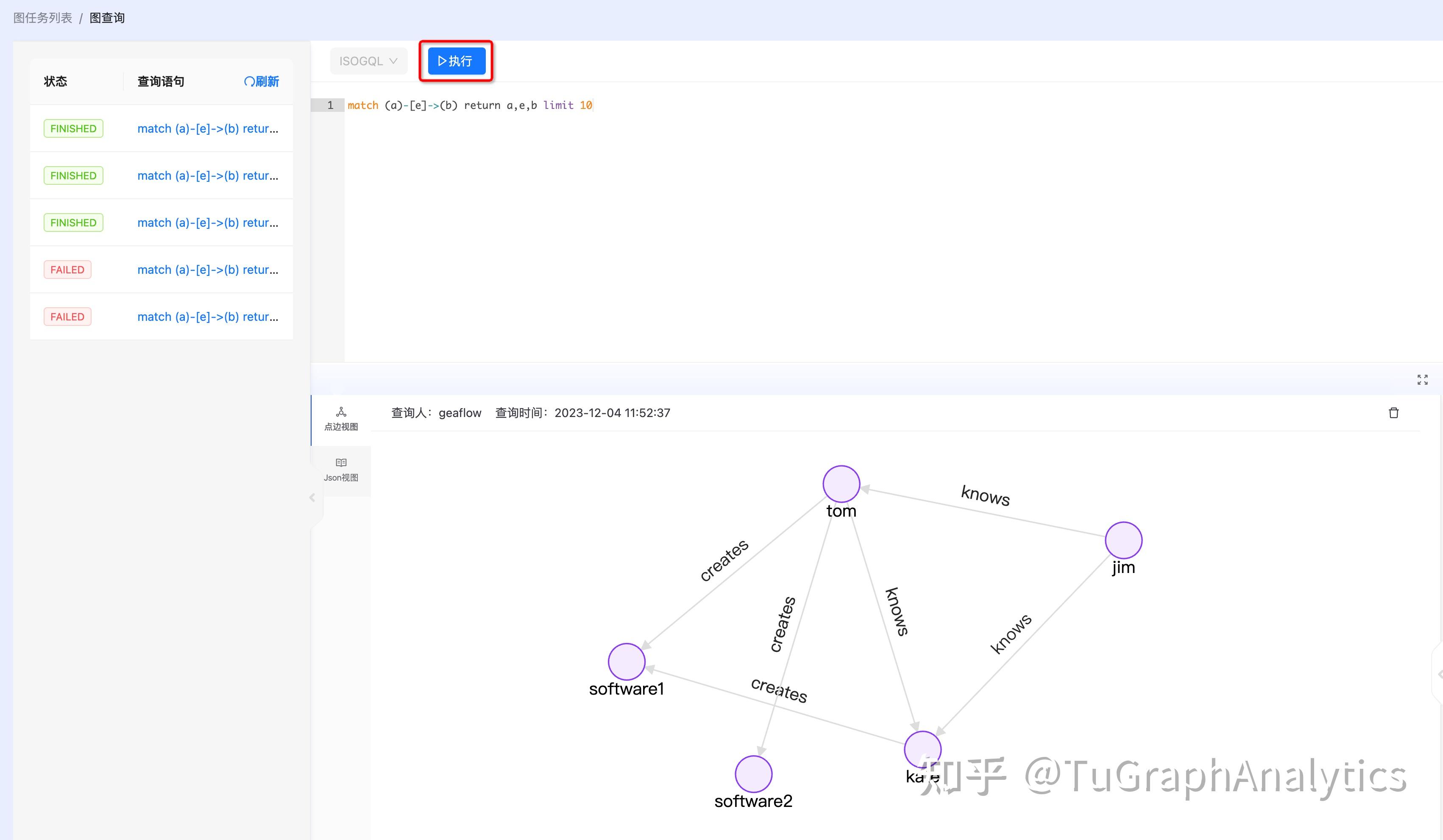Delete query result via trash icon
The height and width of the screenshot is (840, 1443).
pyautogui.click(x=1394, y=413)
